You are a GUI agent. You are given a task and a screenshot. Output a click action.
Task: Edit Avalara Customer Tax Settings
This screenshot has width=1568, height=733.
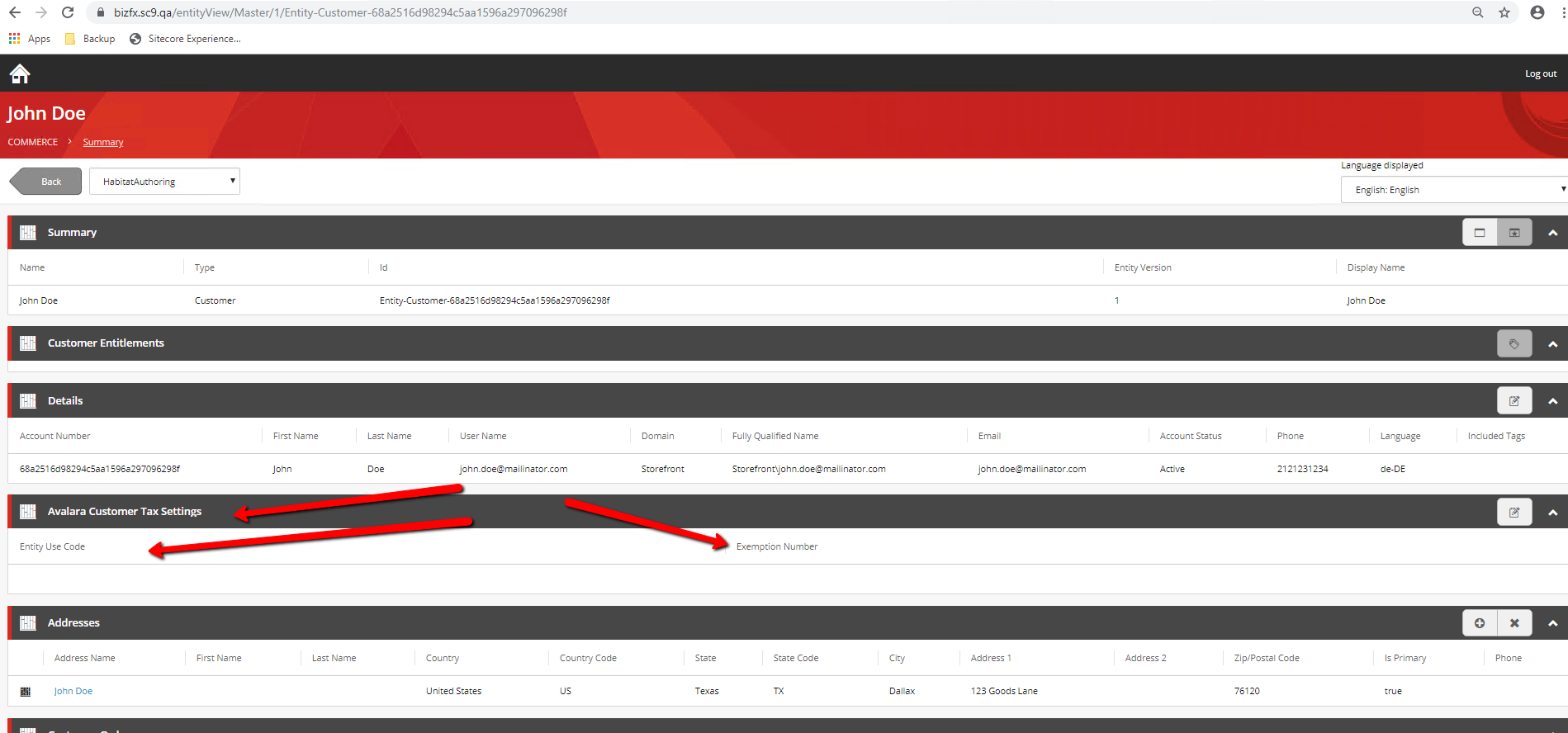point(1514,513)
